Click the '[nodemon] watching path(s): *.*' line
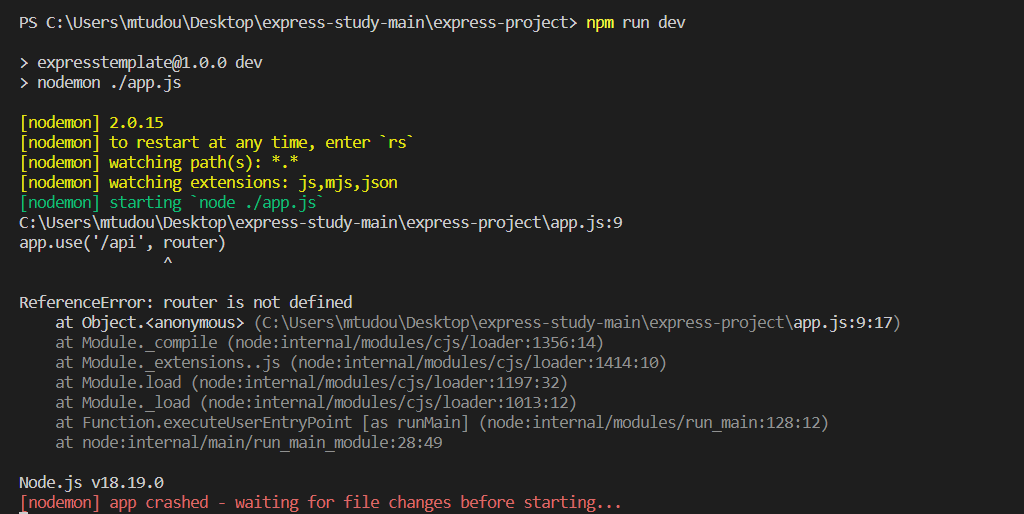Viewport: 1024px width, 514px height. tap(159, 163)
